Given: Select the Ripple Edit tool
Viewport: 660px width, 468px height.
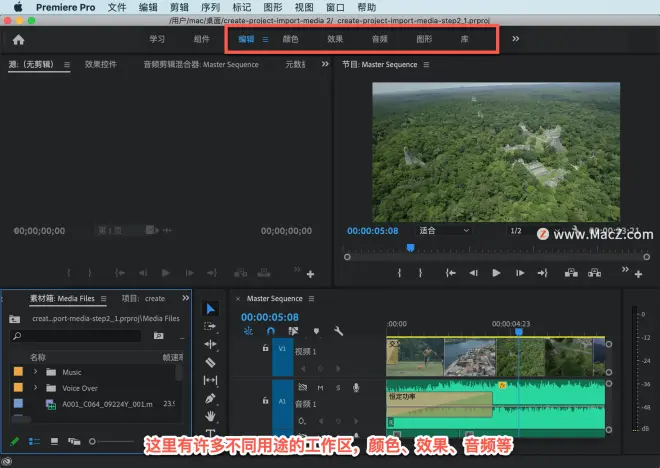Looking at the screenshot, I should point(210,344).
